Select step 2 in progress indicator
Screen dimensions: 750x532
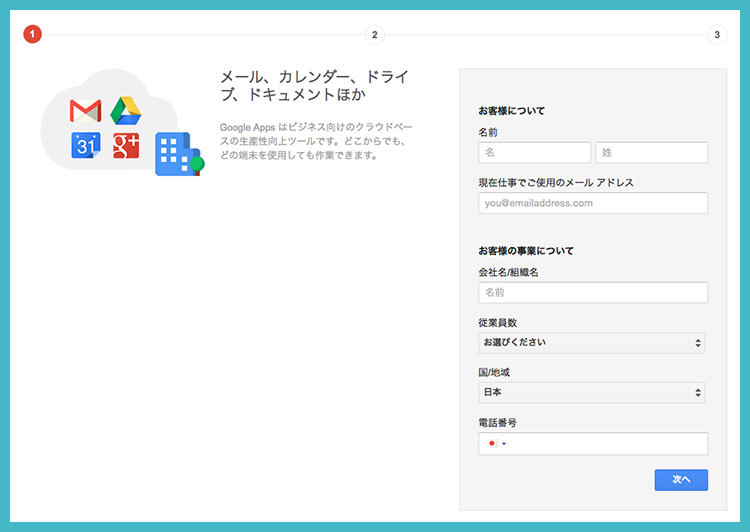tap(375, 34)
